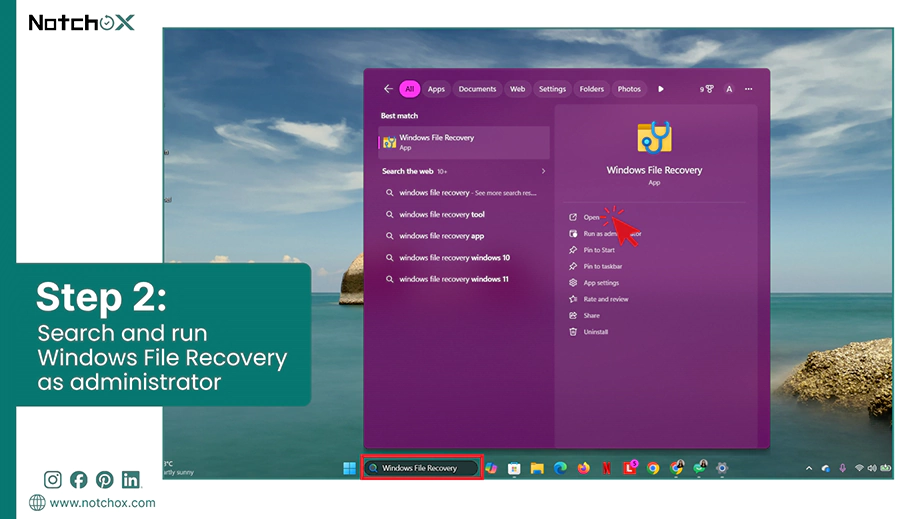Switch to the Apps filter tab

436,89
